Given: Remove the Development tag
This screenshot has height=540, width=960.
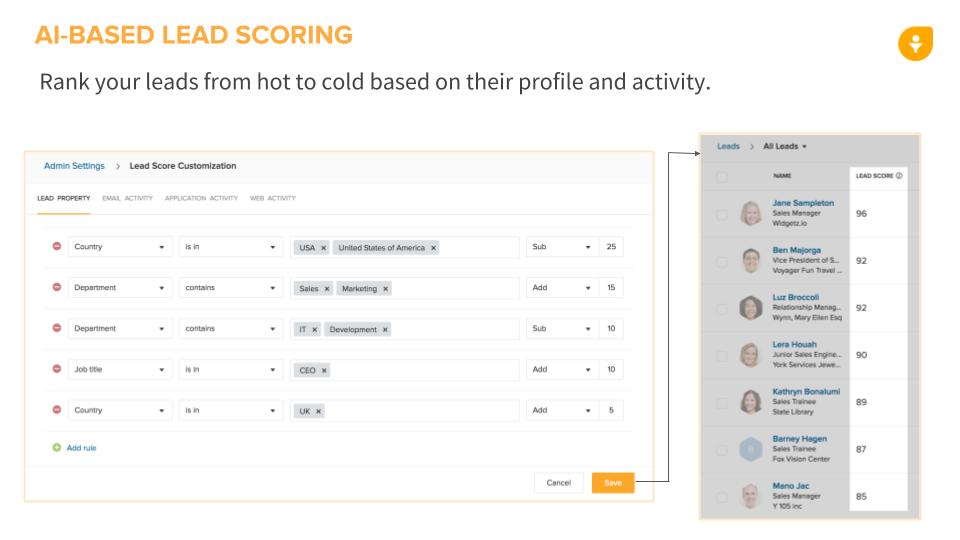Looking at the screenshot, I should pos(385,330).
